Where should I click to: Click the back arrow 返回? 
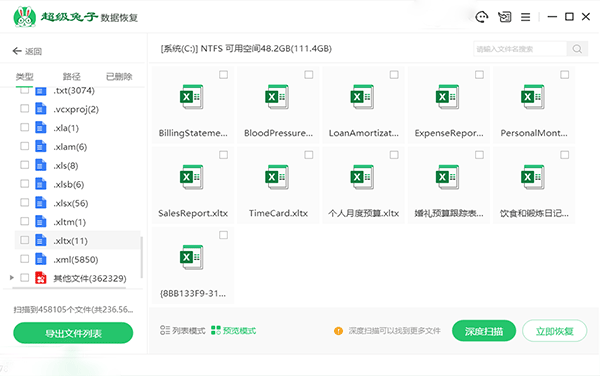27,51
